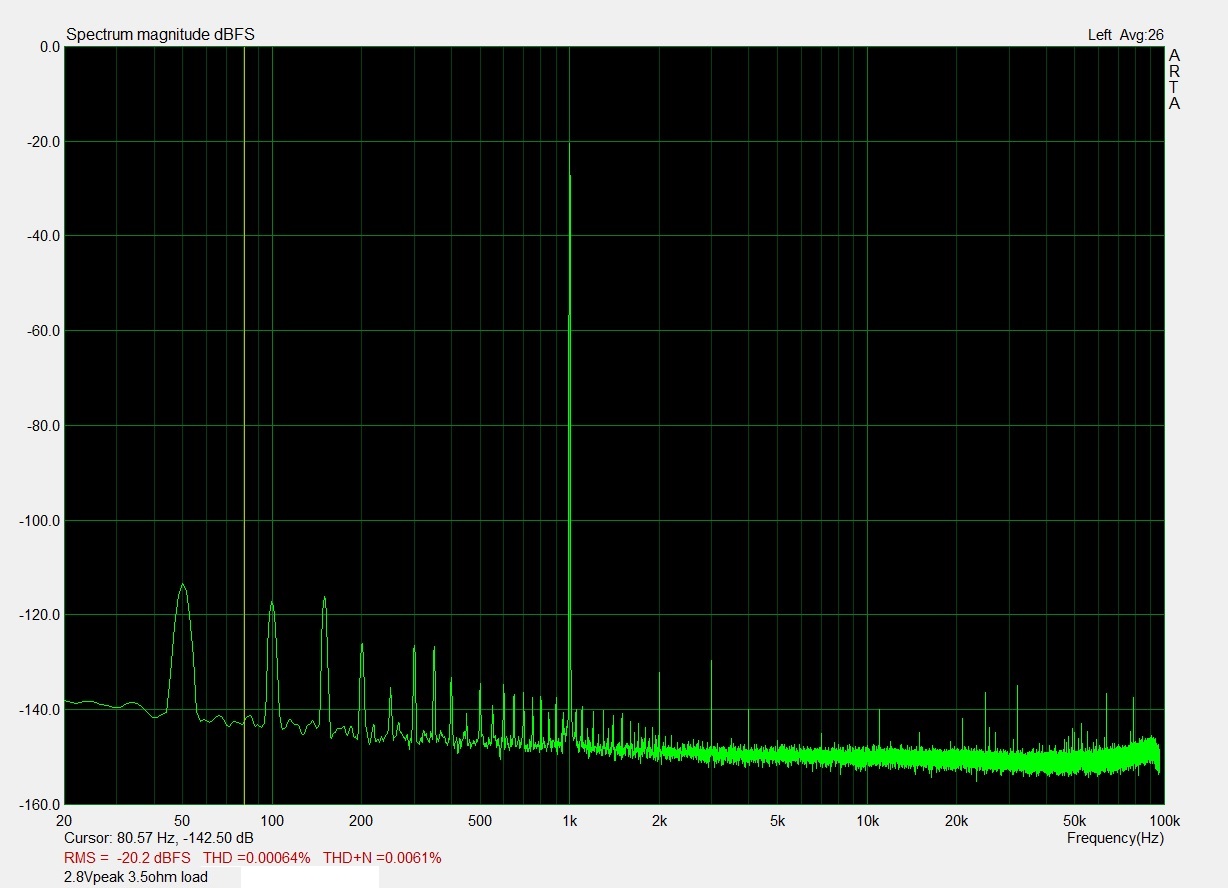The image size is (1228, 888).
Task: Click the 'THD+N =0.0061%' value
Action: 382,858
